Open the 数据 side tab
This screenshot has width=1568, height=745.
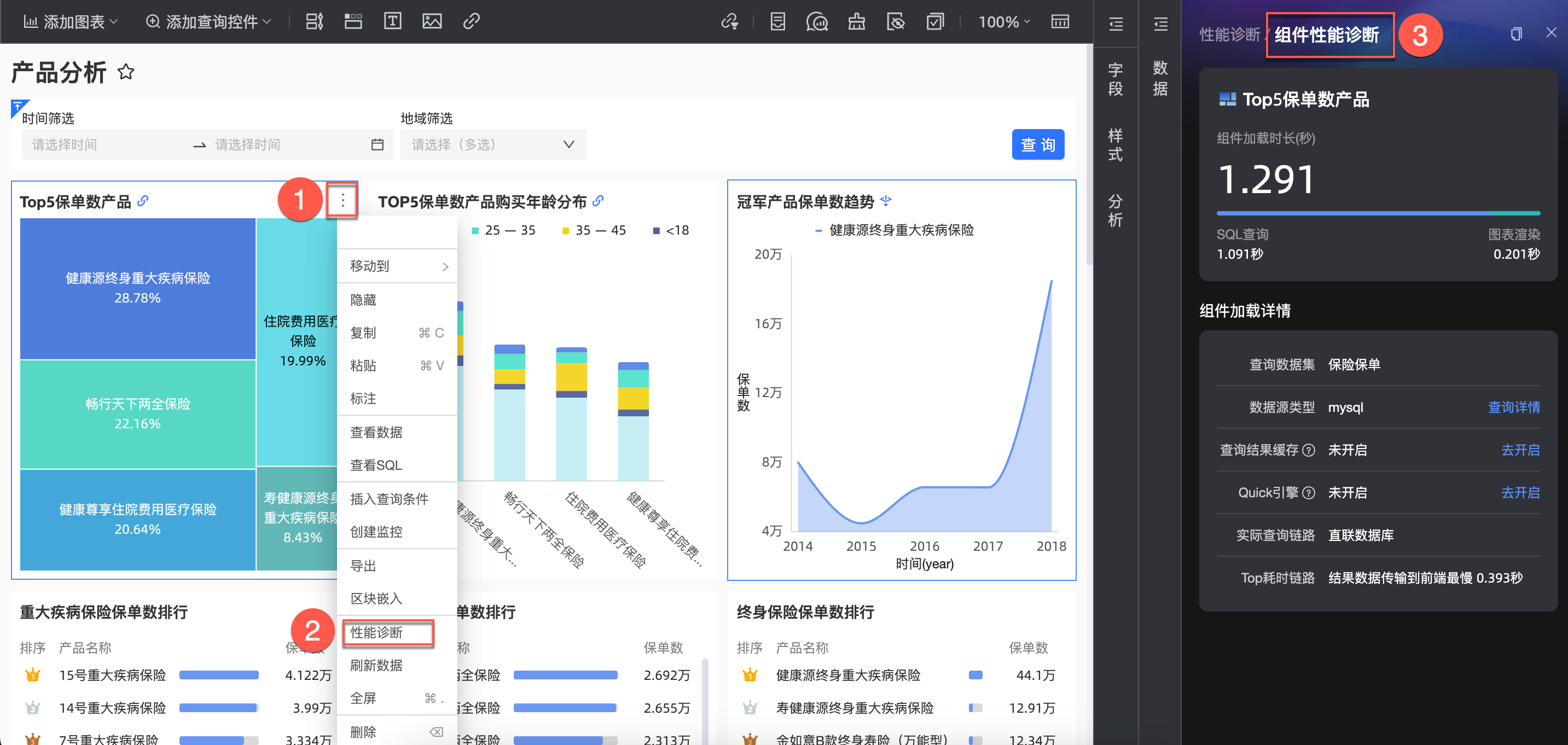click(x=1161, y=78)
